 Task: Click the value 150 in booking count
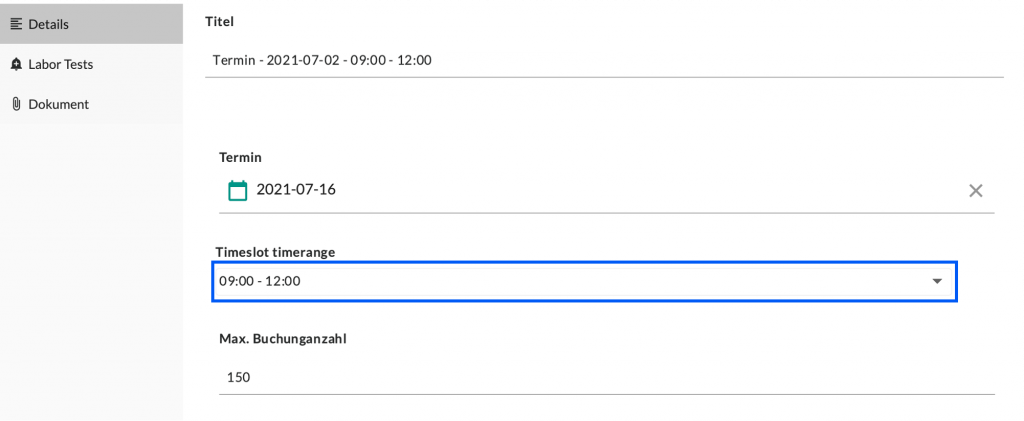tap(238, 377)
